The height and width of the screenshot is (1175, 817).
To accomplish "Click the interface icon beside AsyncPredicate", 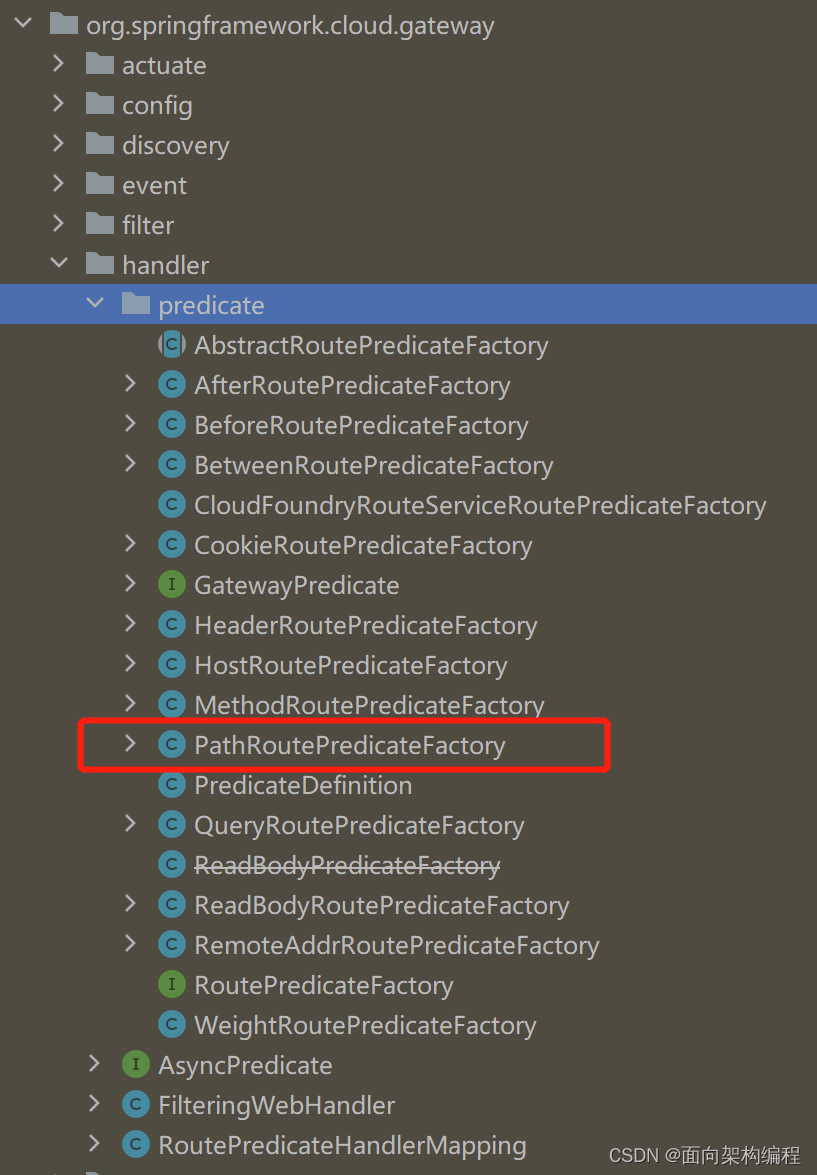I will 136,1064.
